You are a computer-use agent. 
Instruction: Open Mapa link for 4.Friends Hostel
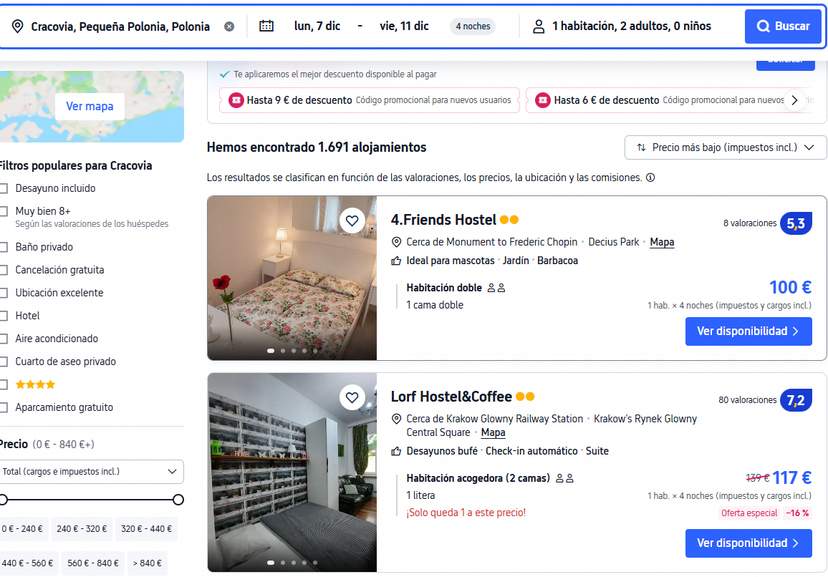point(662,242)
